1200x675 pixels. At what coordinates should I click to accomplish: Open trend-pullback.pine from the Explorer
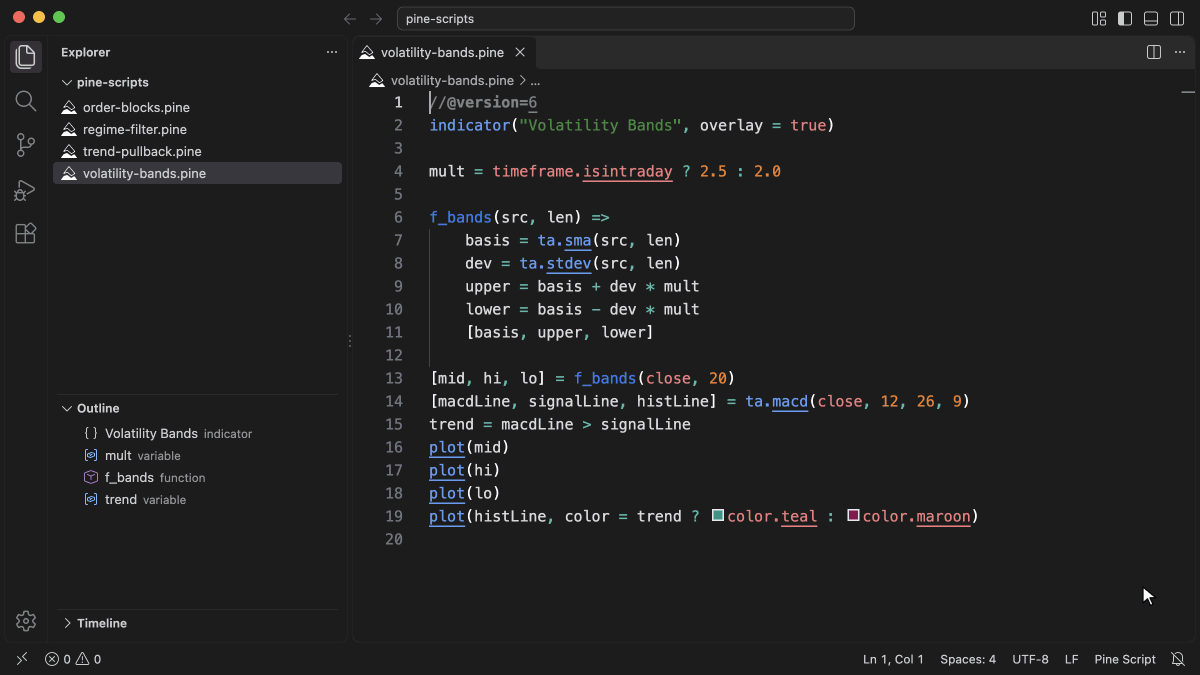point(197,152)
